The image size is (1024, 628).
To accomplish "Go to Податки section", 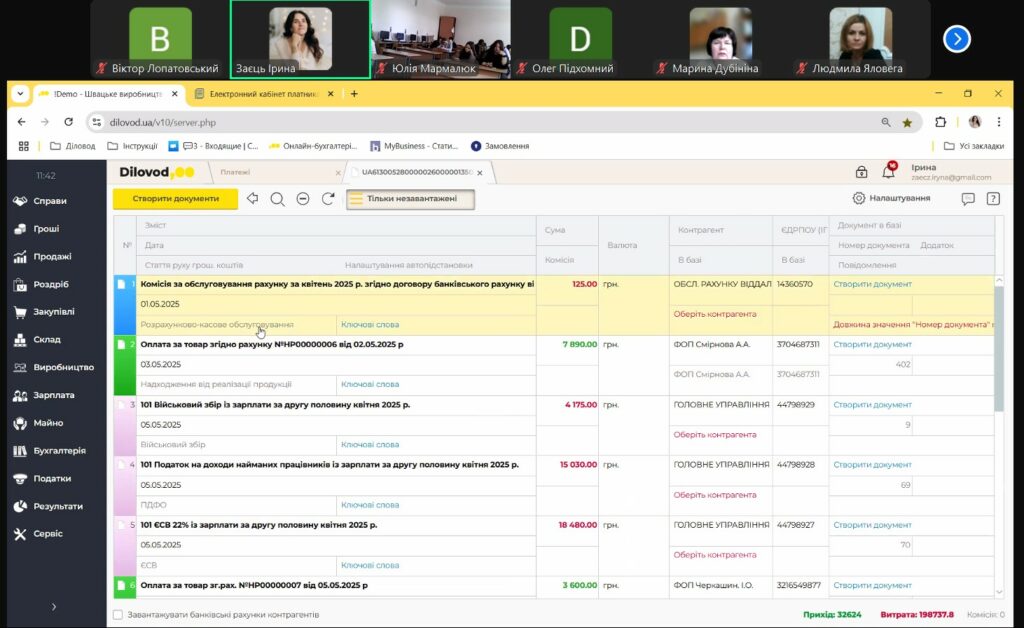I will click(x=42, y=479).
